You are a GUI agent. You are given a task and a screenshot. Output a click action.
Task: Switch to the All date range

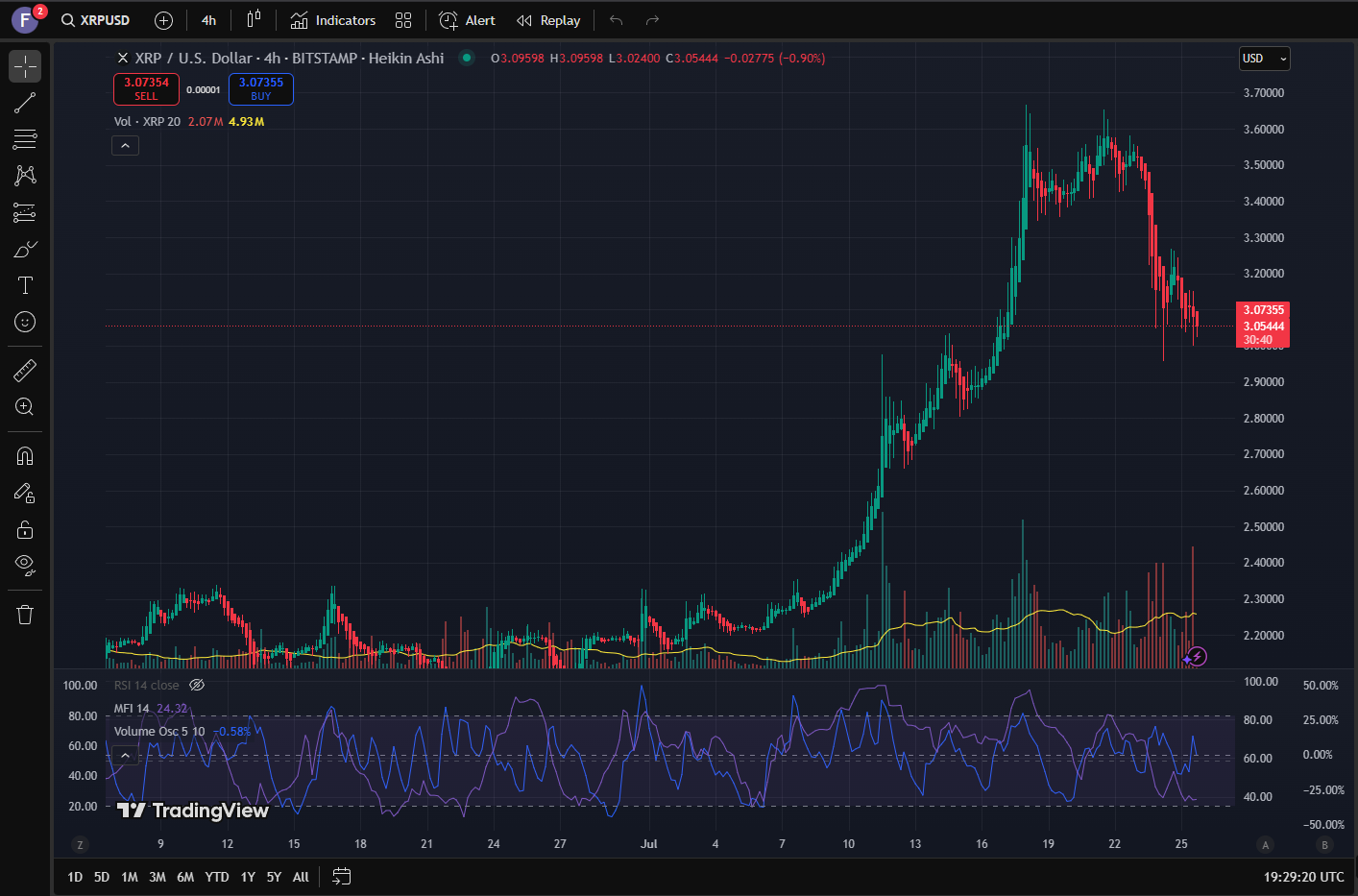coord(301,877)
